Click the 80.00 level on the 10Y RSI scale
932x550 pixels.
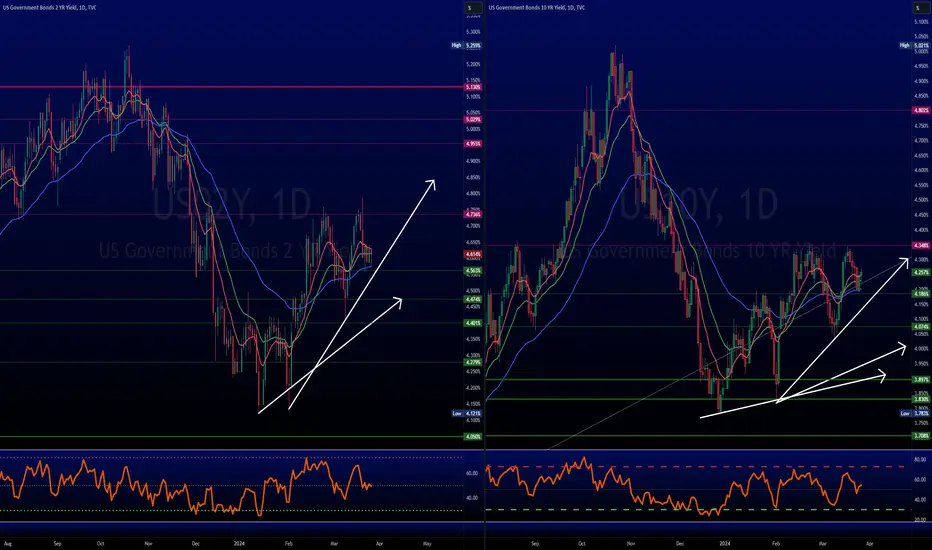[920, 460]
